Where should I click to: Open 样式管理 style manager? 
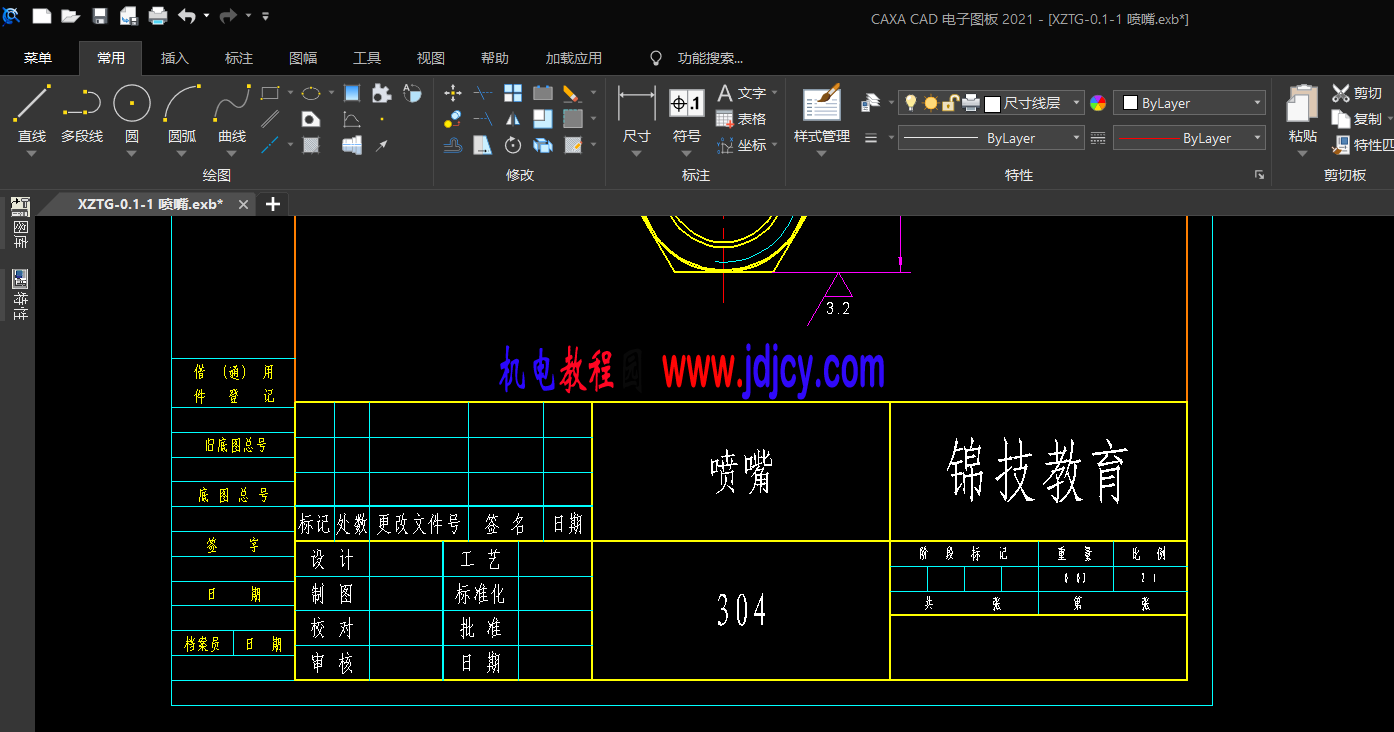coord(822,113)
